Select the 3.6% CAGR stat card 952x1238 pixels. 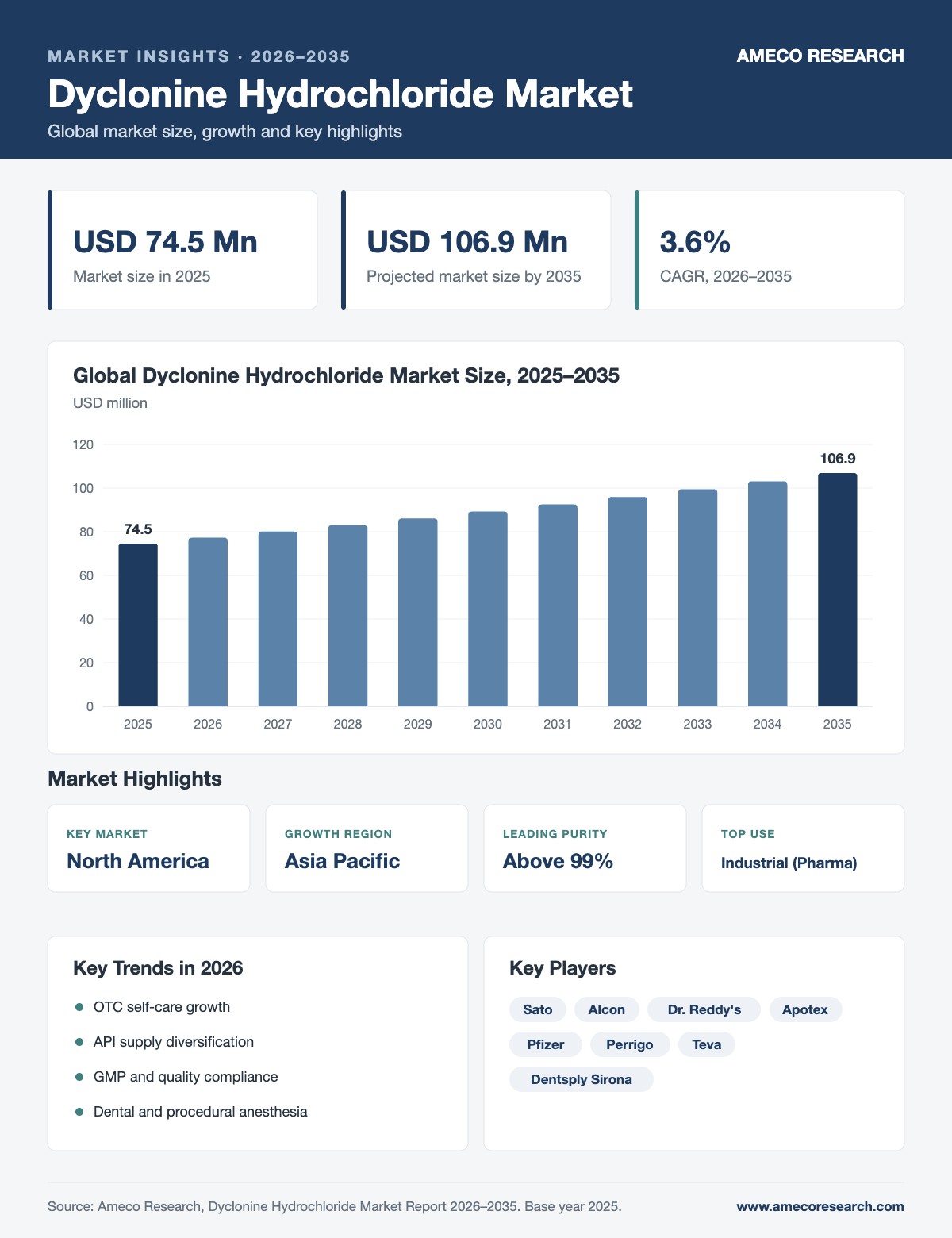coord(770,250)
